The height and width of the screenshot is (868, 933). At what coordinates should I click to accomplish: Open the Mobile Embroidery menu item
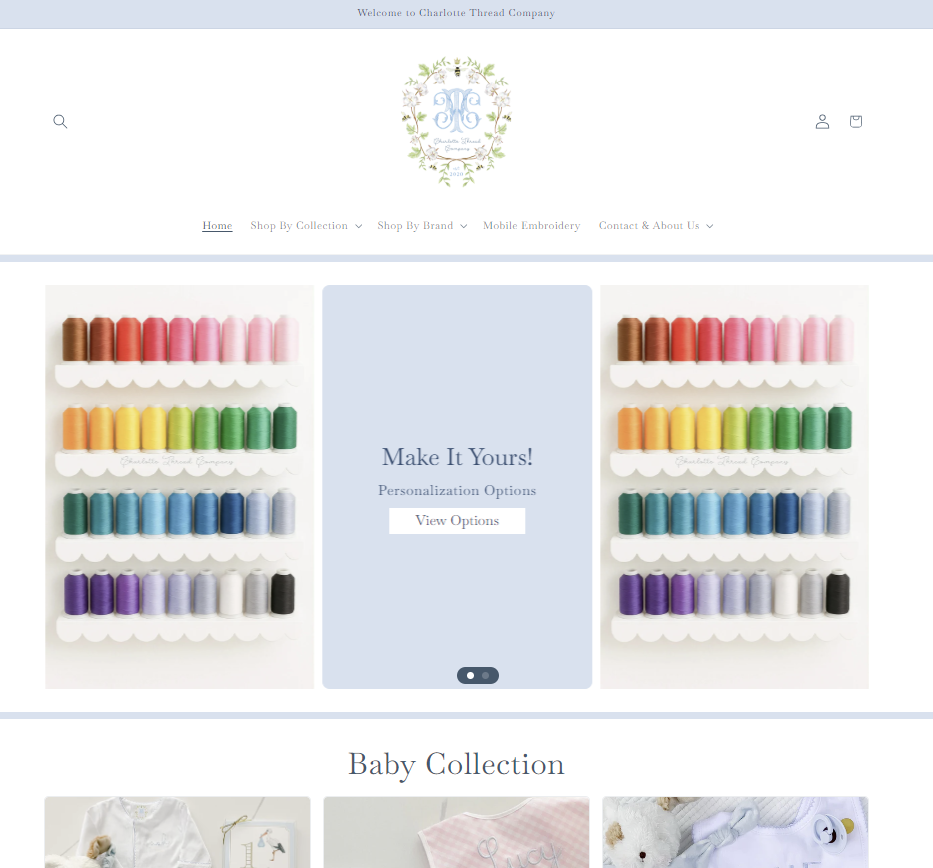[x=531, y=225]
